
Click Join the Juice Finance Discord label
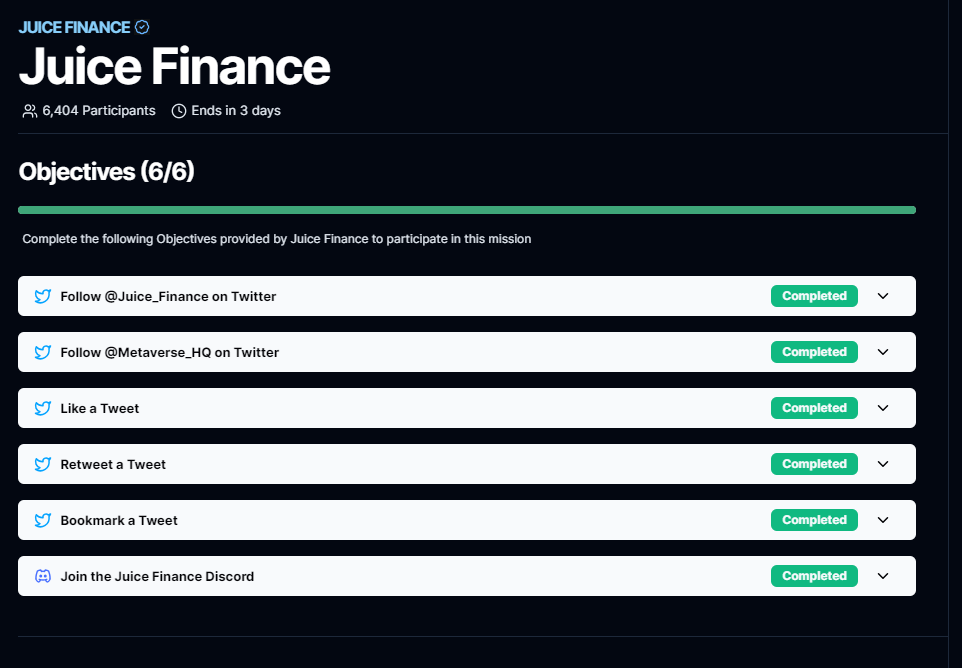[157, 576]
